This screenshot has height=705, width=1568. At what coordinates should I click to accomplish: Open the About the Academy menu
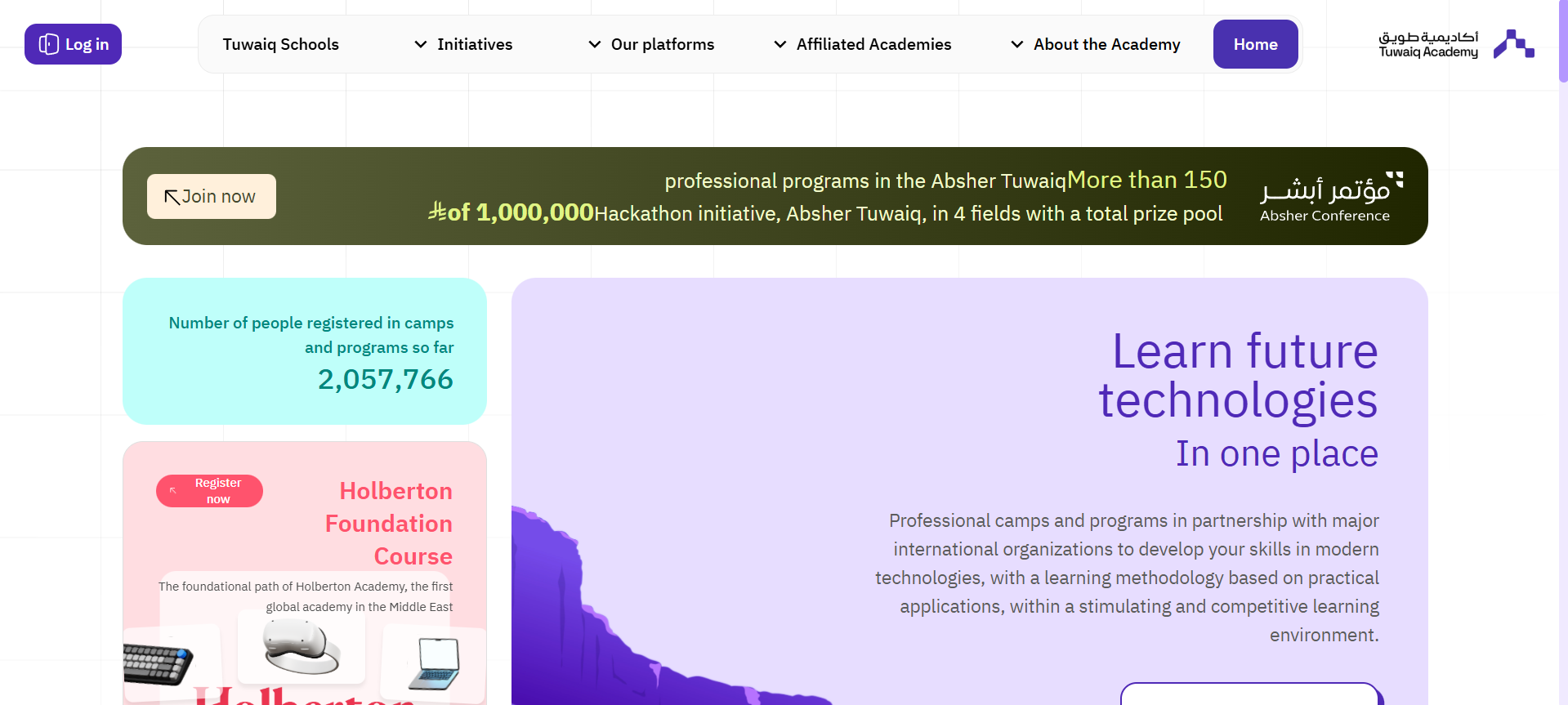click(x=1107, y=44)
